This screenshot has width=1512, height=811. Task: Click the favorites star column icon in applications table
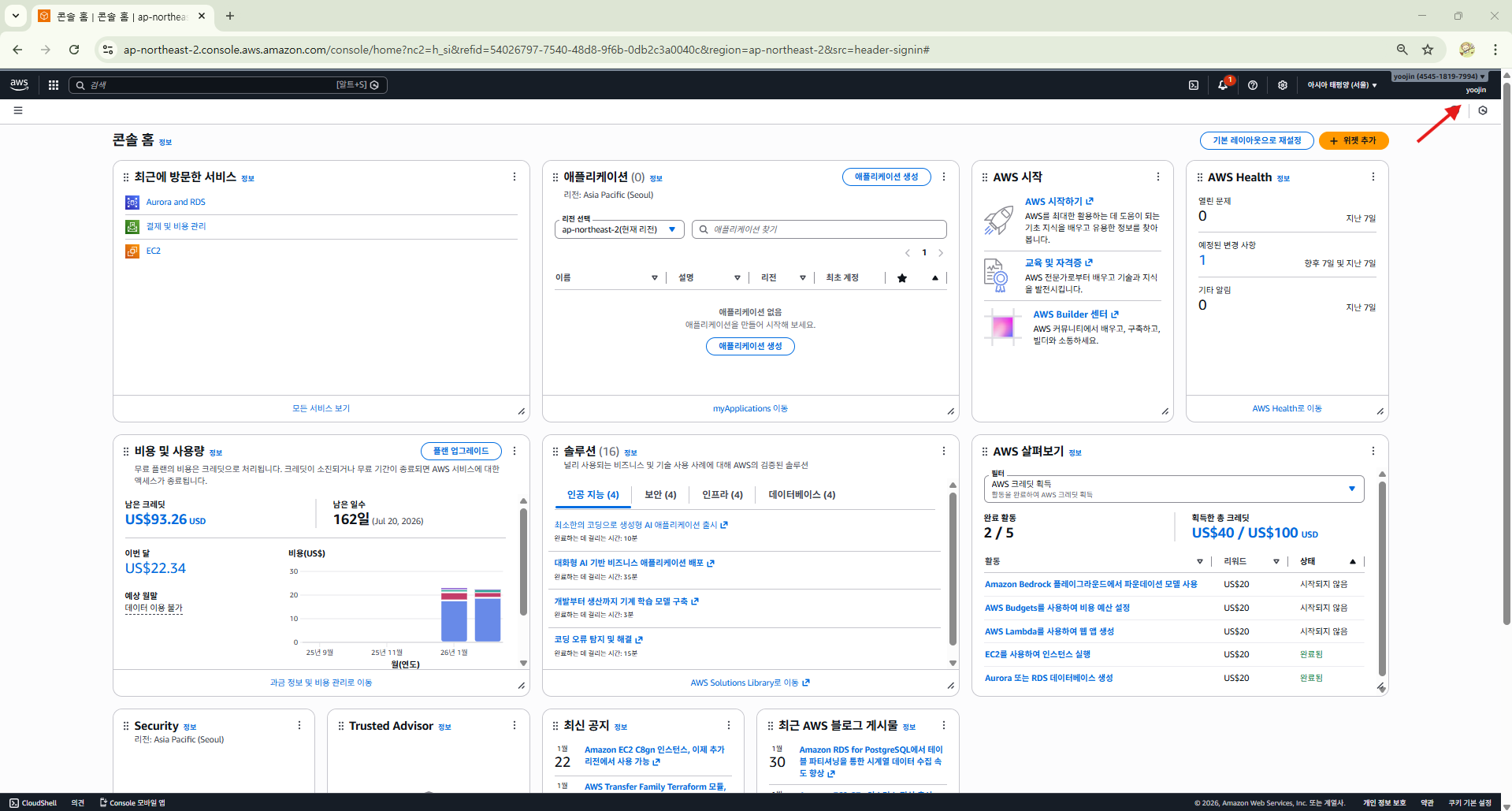(x=902, y=278)
